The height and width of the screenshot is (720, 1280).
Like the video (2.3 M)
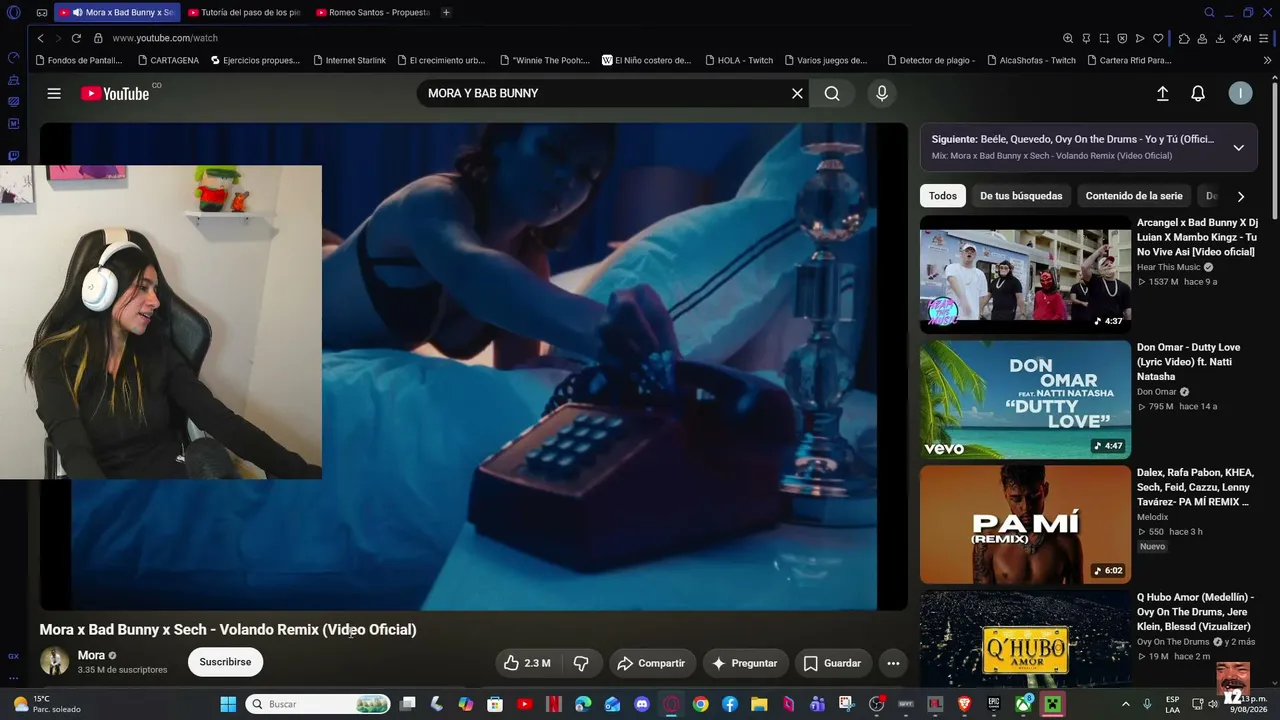[528, 663]
